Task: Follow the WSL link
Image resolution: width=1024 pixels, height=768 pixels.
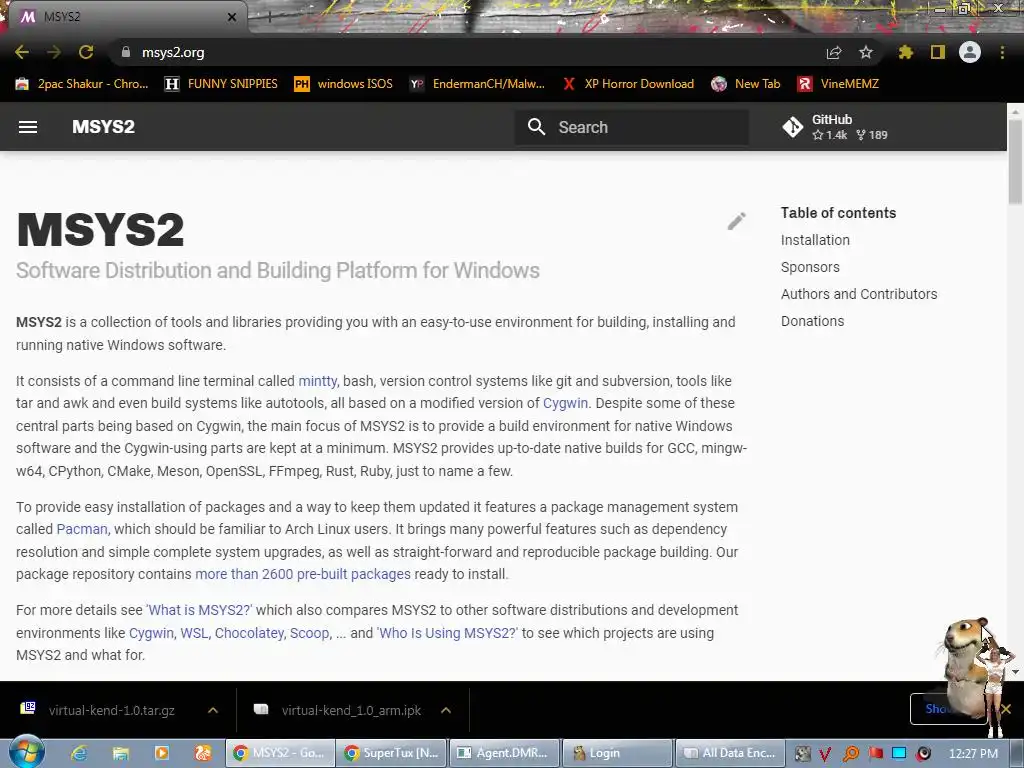Action: (194, 633)
